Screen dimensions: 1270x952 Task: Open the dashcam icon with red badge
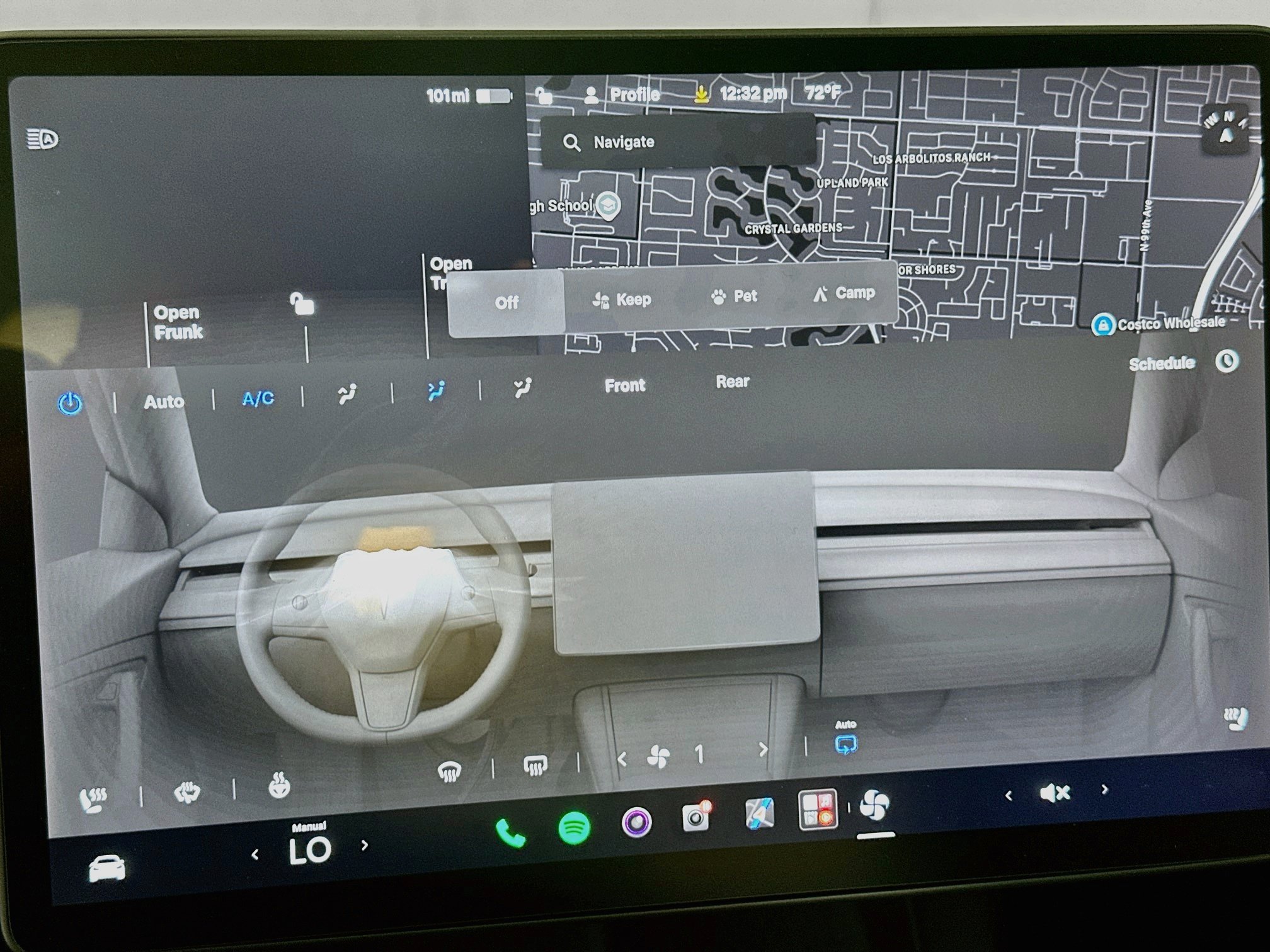tap(697, 816)
